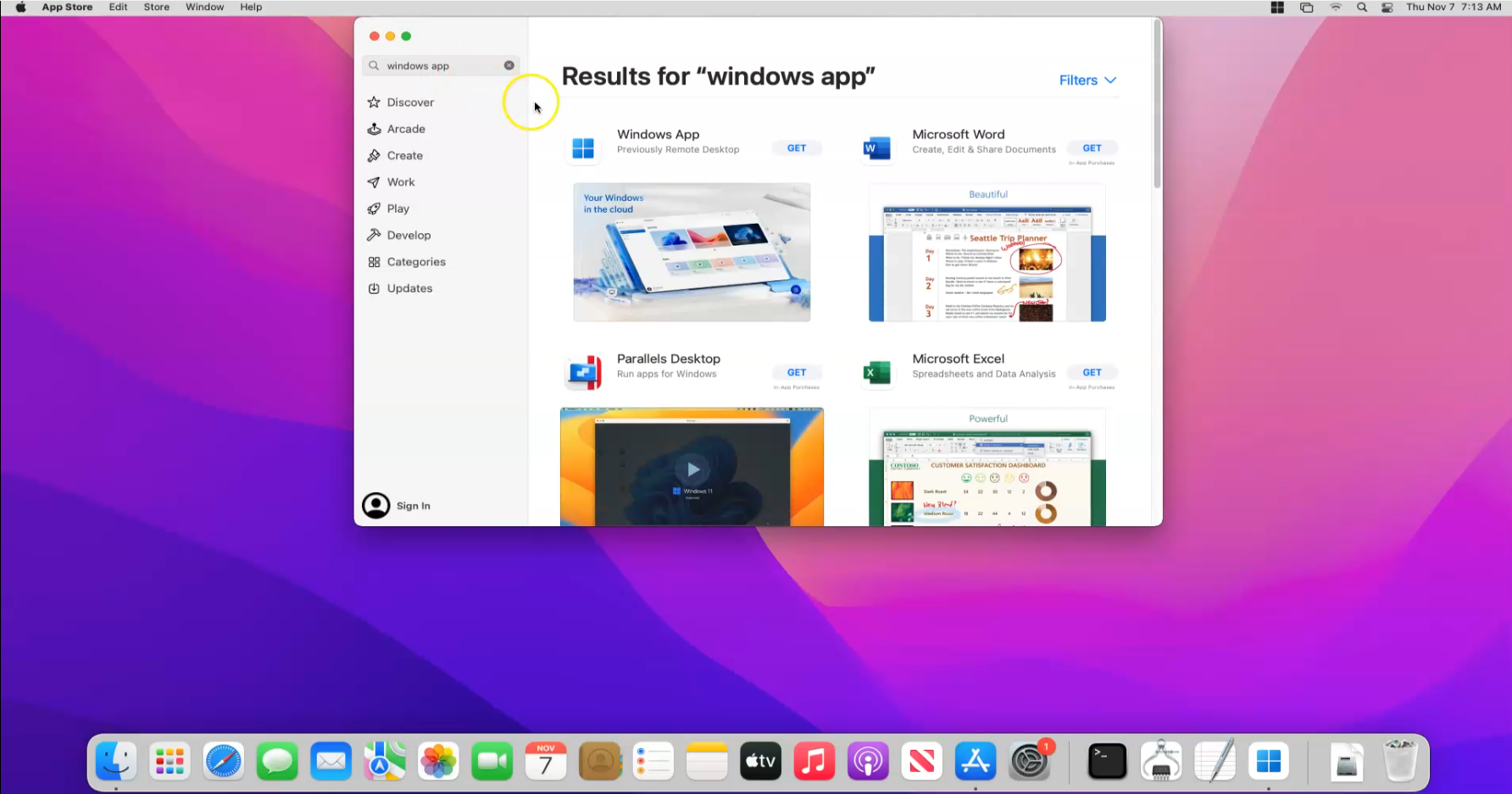Go to Updates in the sidebar

tap(409, 288)
